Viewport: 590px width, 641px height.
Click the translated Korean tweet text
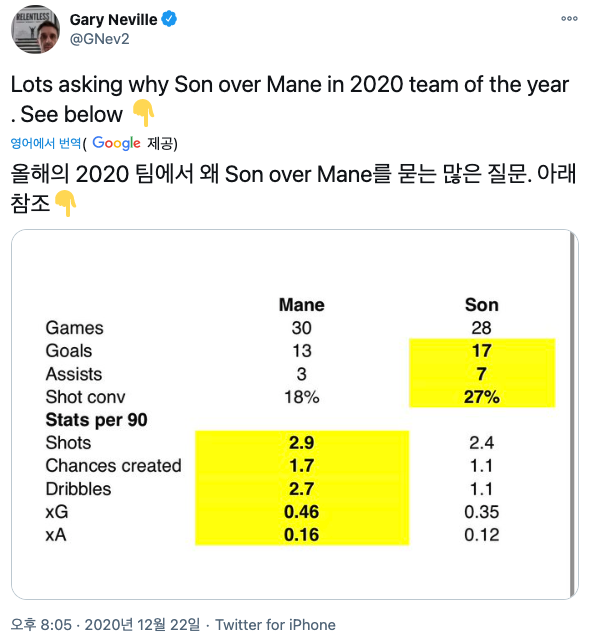[293, 188]
